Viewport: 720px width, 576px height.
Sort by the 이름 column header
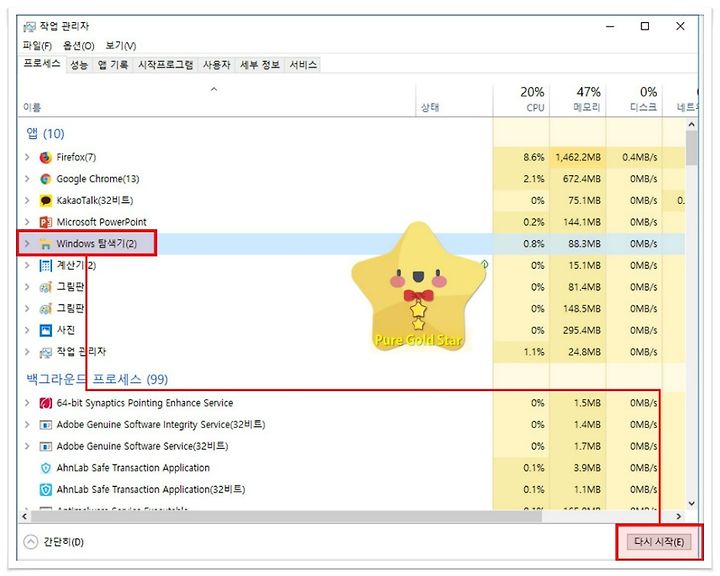(x=216, y=100)
